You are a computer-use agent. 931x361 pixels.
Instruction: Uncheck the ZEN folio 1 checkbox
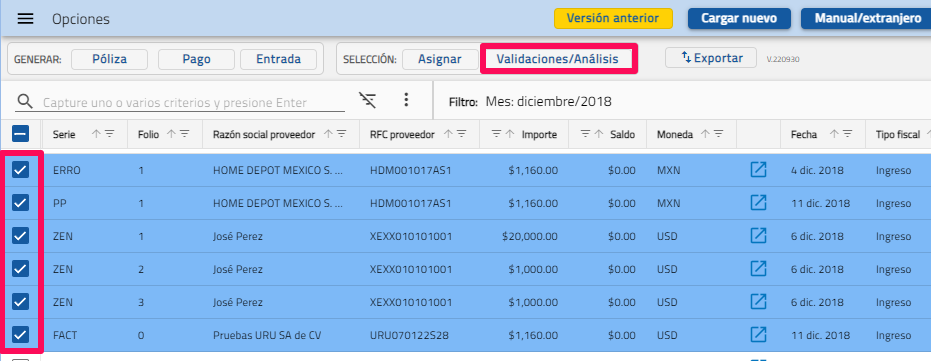[20, 236]
